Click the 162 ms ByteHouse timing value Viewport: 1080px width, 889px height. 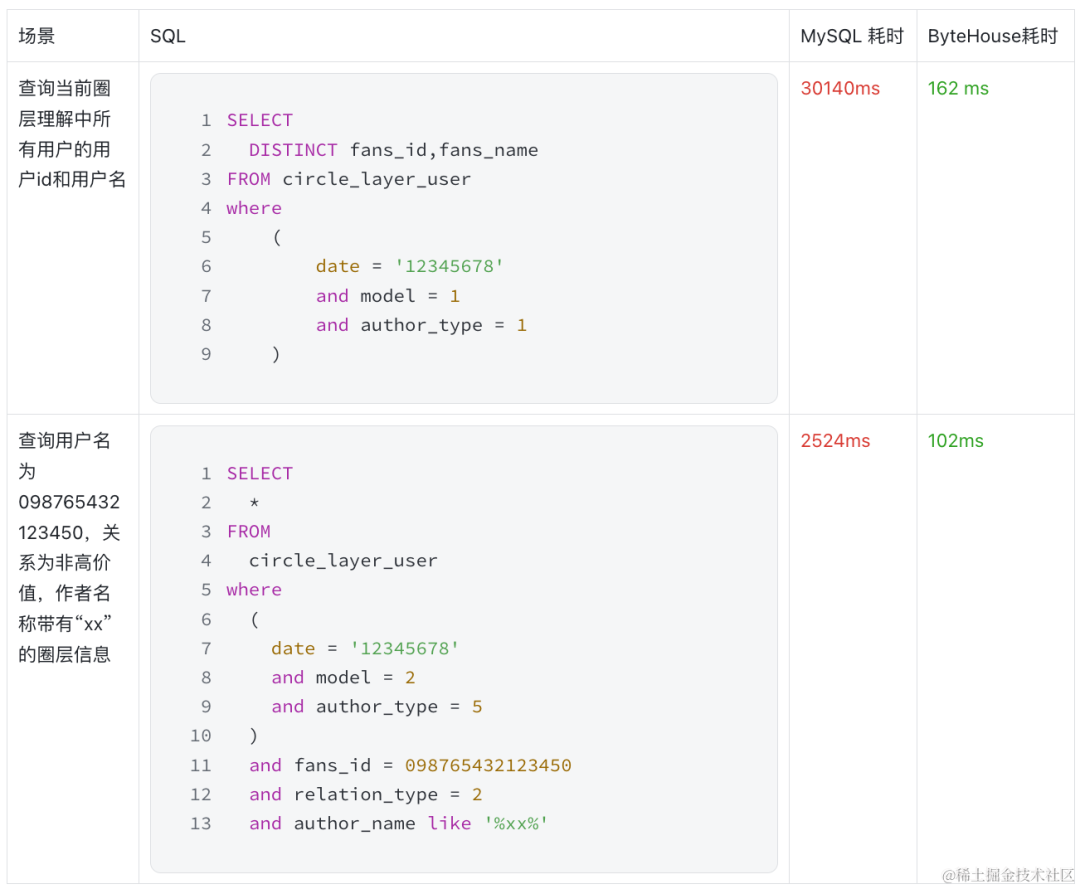click(x=957, y=88)
